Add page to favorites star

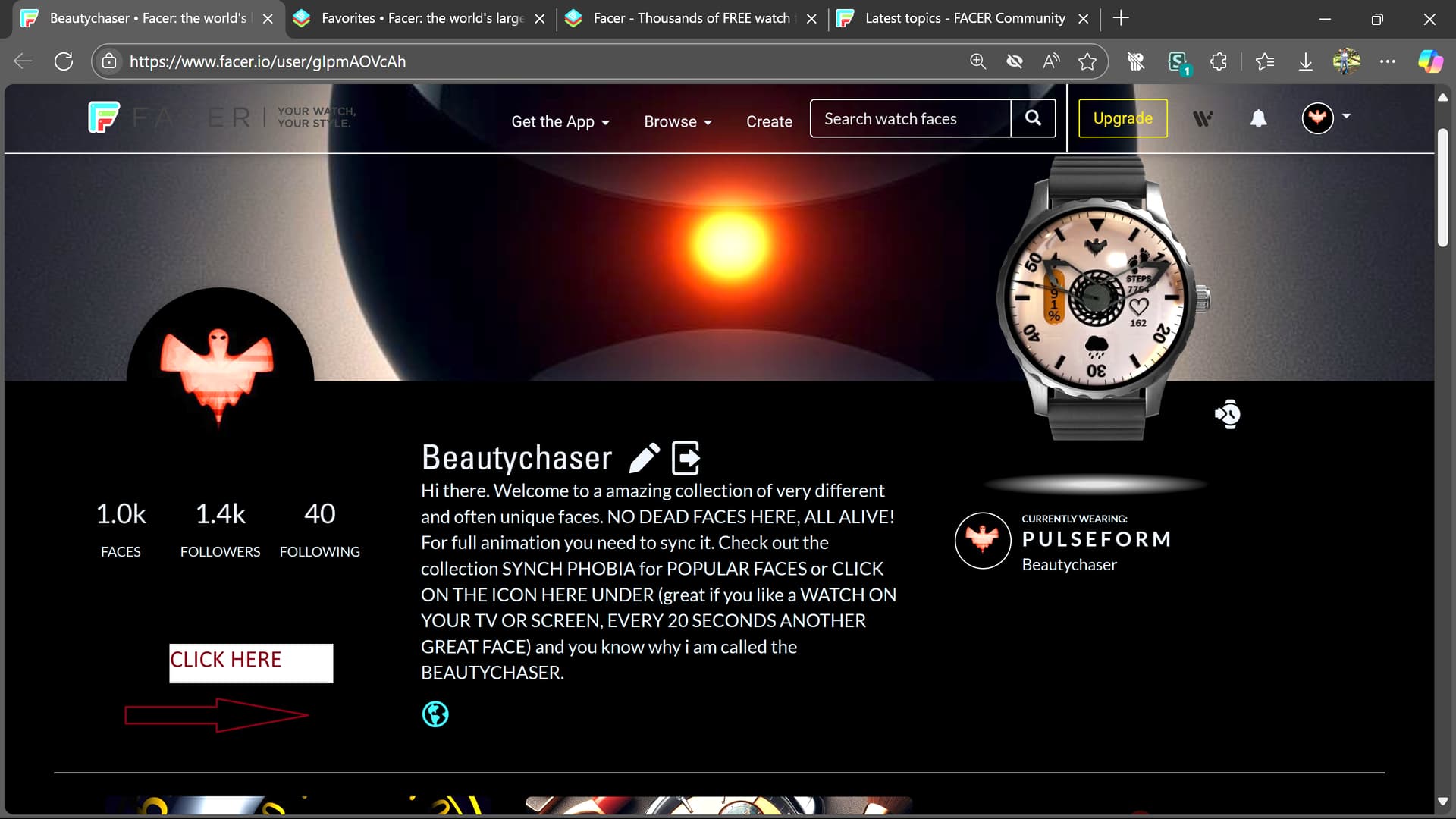[x=1087, y=61]
